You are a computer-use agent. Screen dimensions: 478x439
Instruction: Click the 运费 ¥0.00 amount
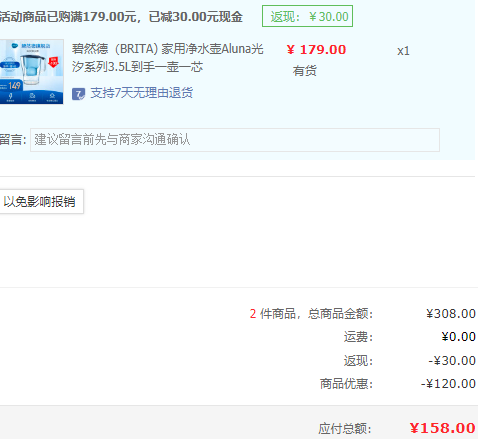coord(458,337)
